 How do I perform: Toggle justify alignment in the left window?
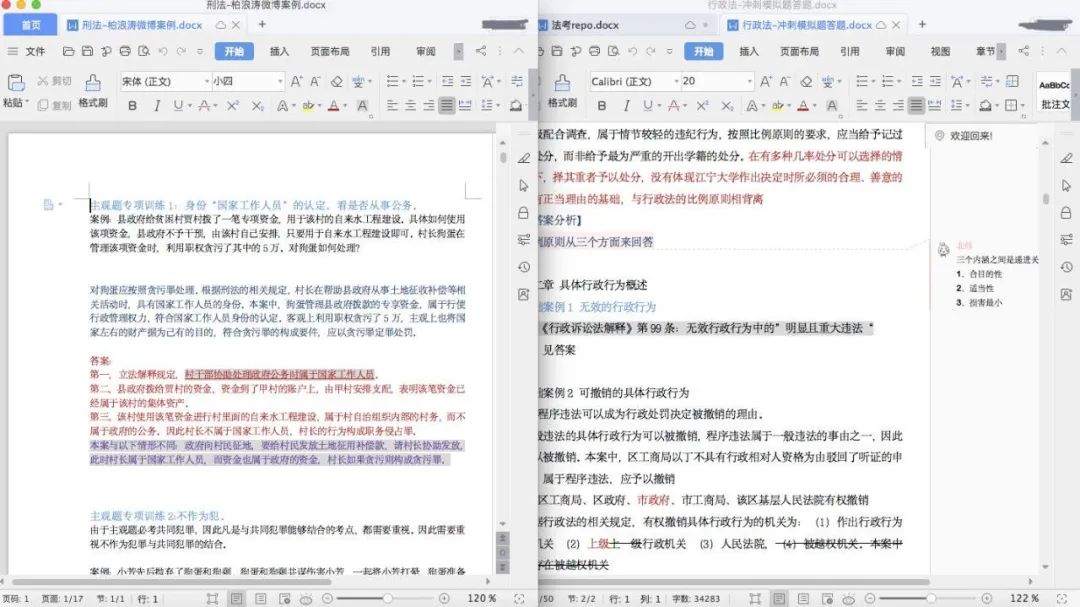[446, 105]
